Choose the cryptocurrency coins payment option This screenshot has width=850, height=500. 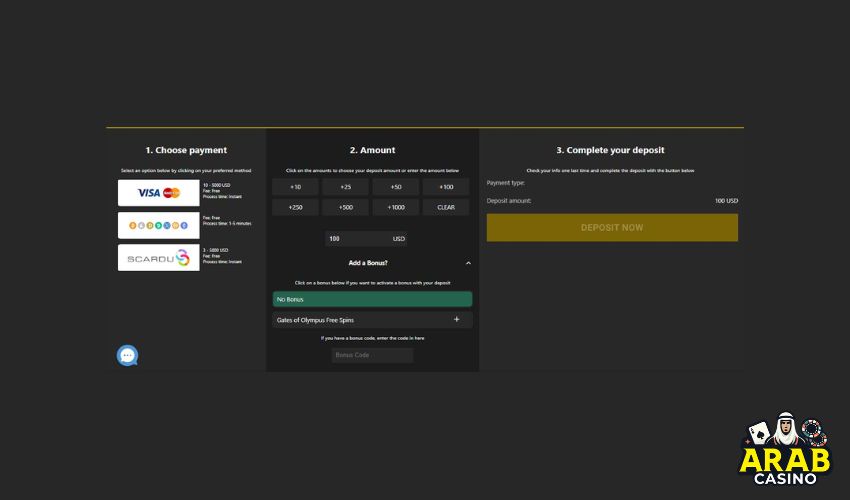tap(158, 226)
